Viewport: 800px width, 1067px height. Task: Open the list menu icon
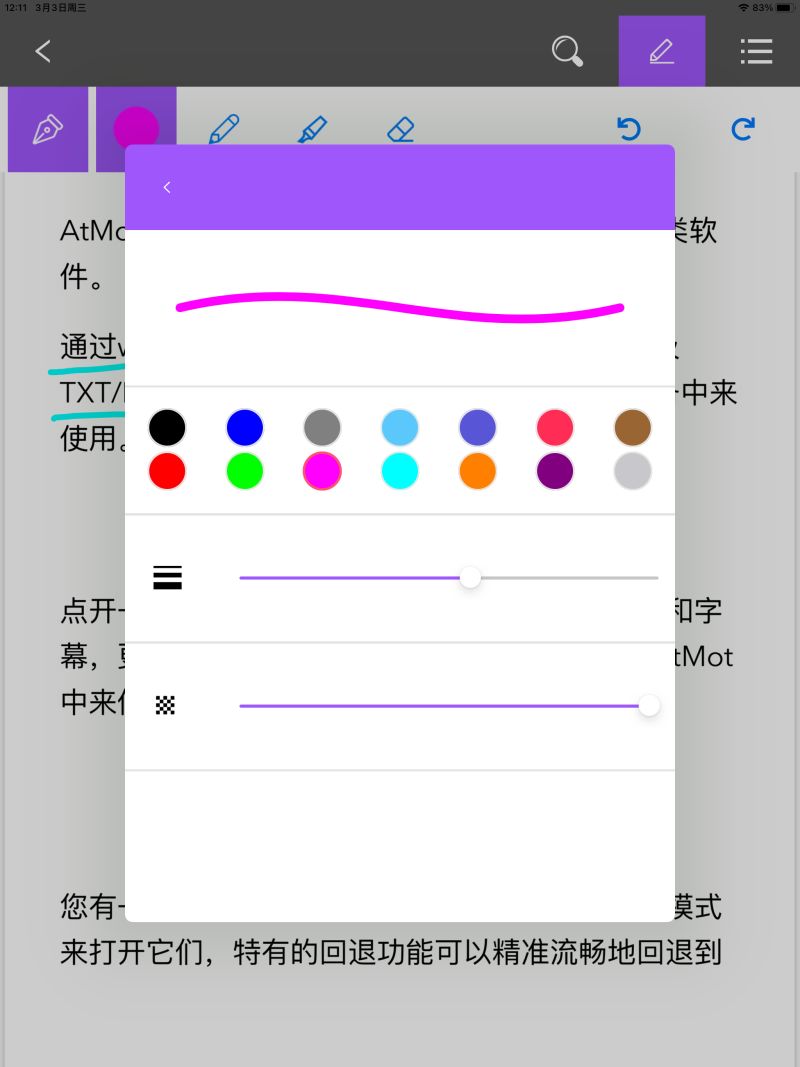(x=756, y=51)
